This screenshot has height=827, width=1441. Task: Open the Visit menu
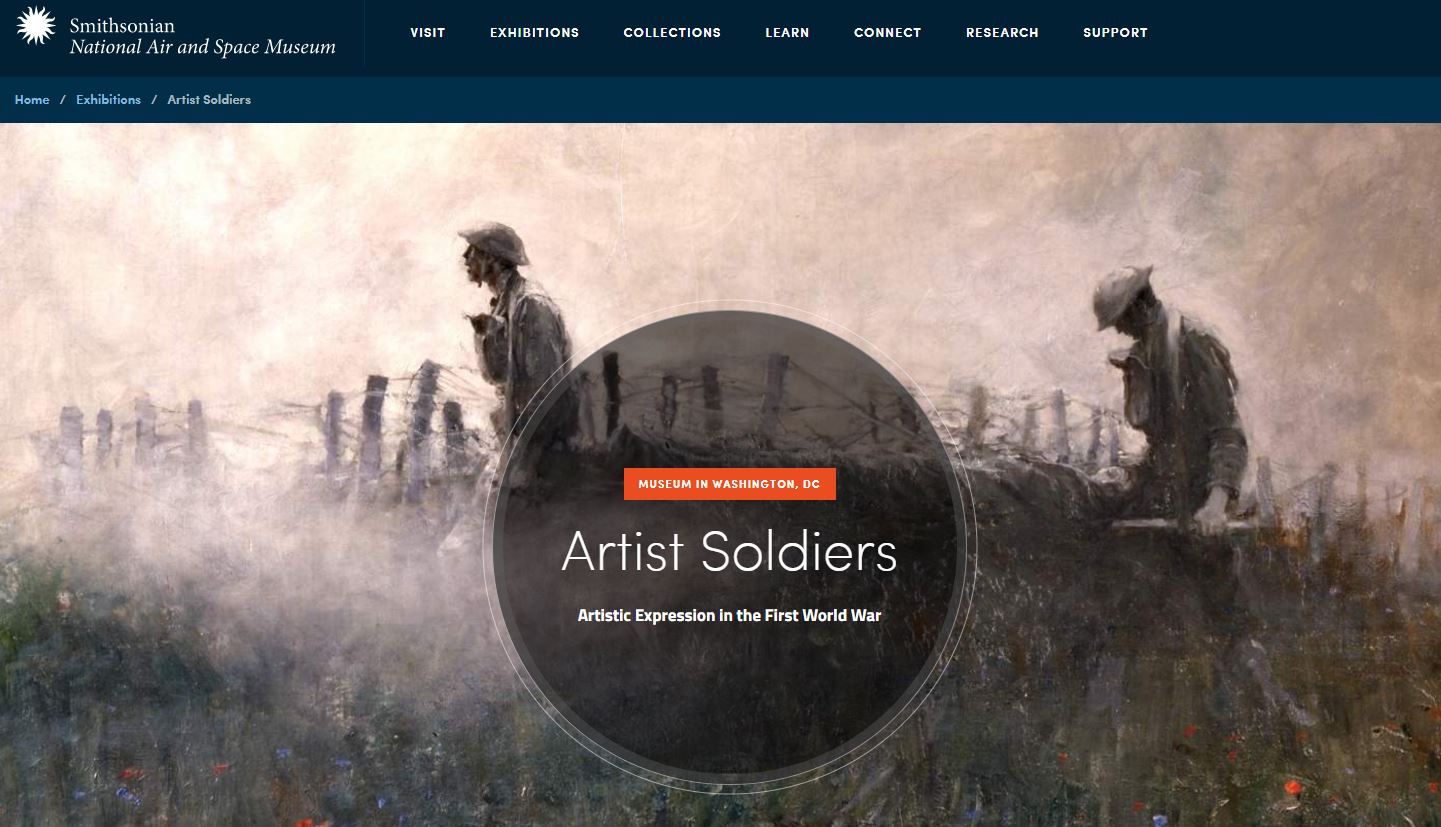428,33
